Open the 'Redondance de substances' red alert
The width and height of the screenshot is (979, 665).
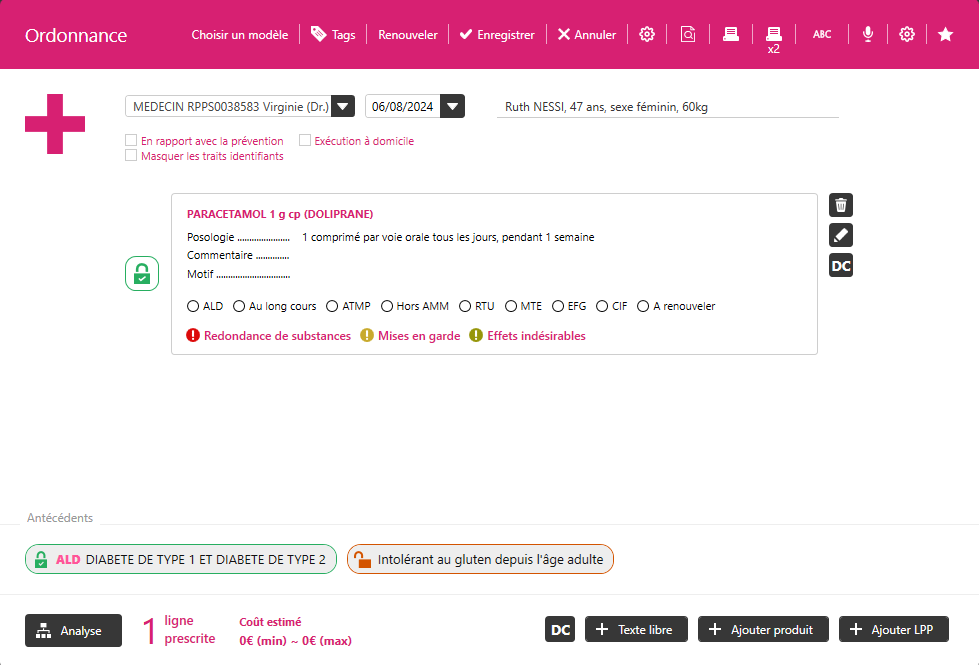pos(269,336)
